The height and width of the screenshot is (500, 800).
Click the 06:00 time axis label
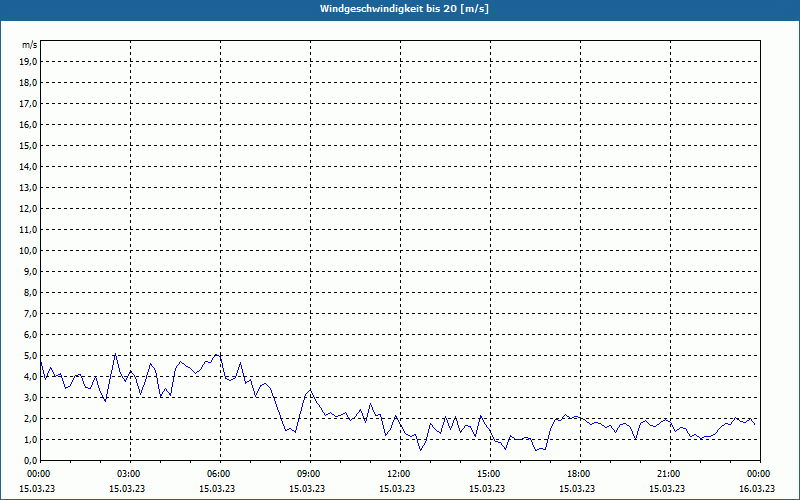[x=220, y=474]
